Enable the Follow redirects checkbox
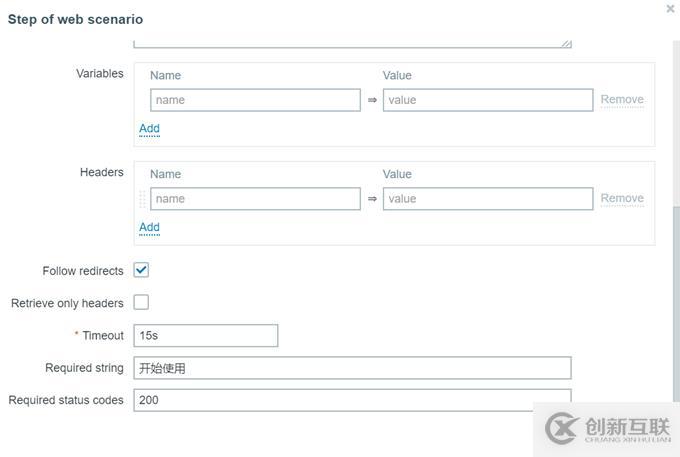Viewport: 680px width, 457px height. [141, 271]
